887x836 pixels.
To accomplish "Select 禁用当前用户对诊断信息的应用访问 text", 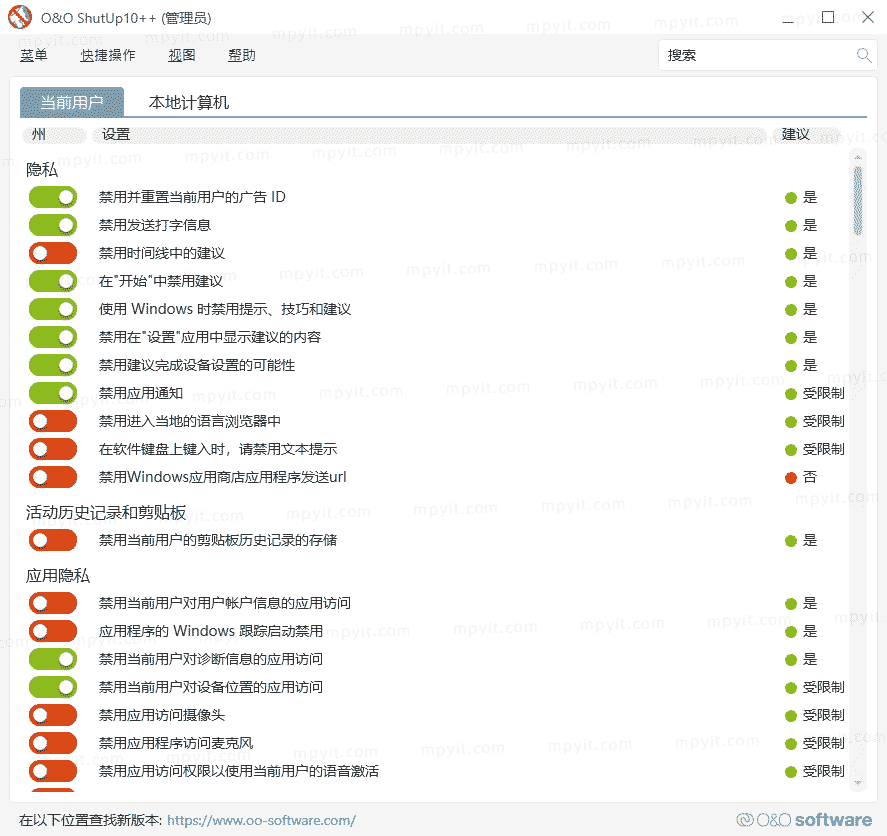I will coord(211,659).
